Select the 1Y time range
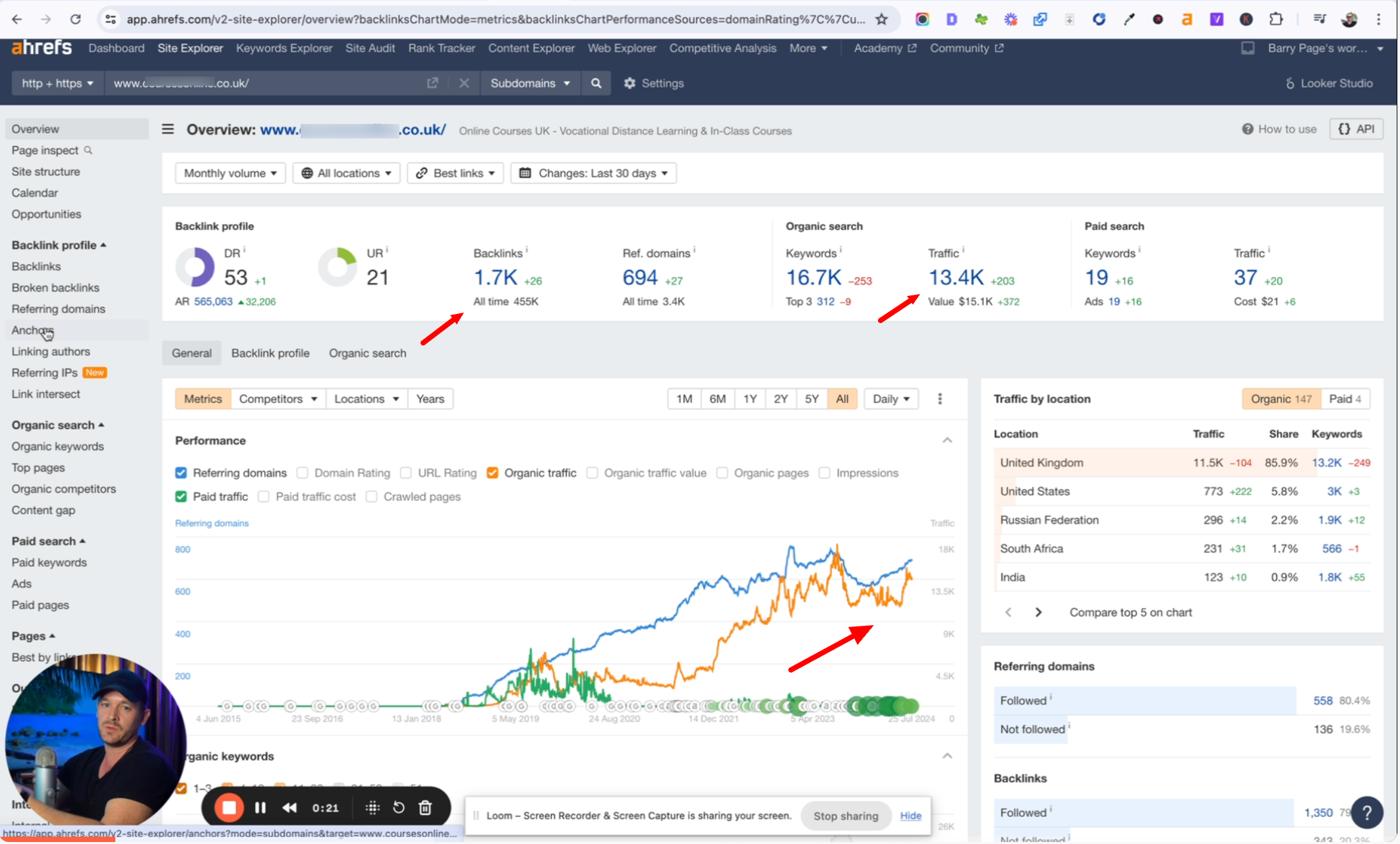1400x844 pixels. coord(749,399)
